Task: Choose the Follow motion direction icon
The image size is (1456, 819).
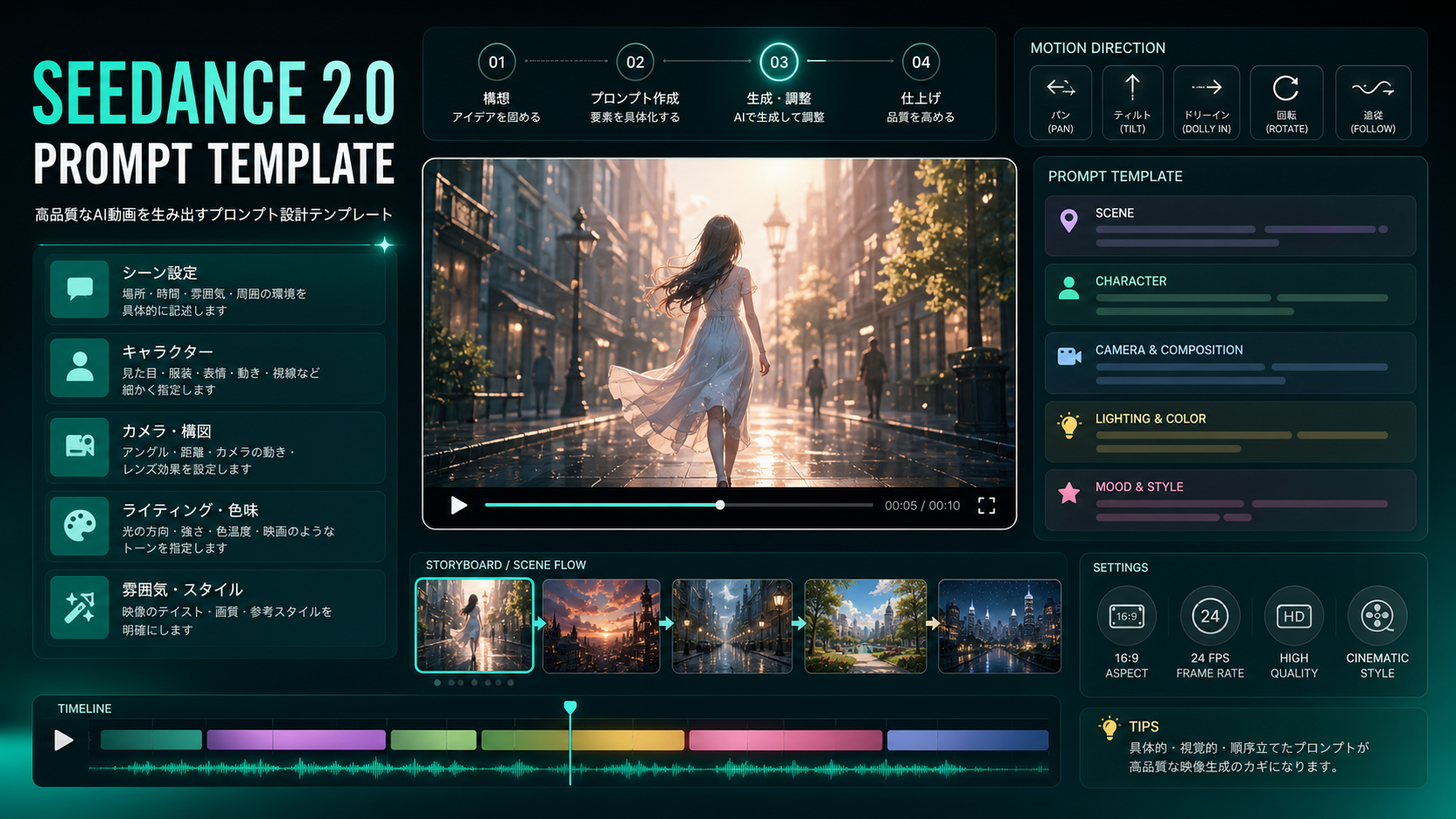Action: [1372, 102]
